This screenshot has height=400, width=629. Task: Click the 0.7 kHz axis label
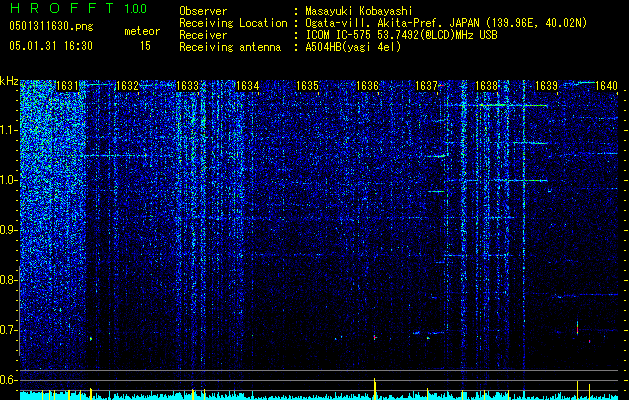click(x=9, y=330)
